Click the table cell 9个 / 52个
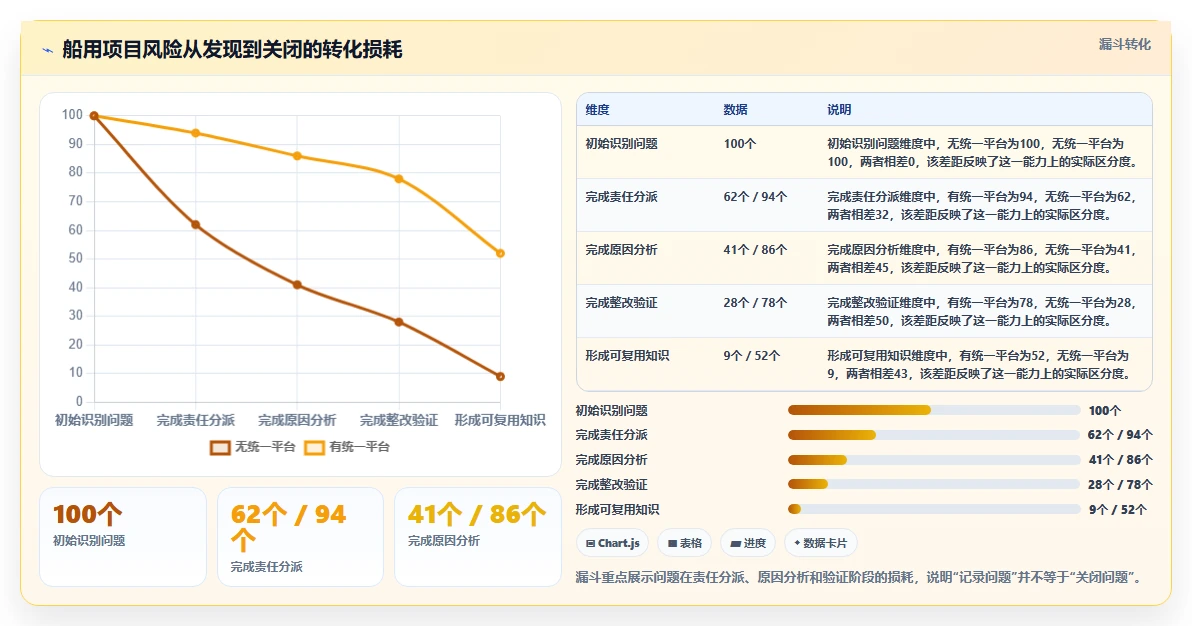Image resolution: width=1192 pixels, height=626 pixels. click(751, 355)
